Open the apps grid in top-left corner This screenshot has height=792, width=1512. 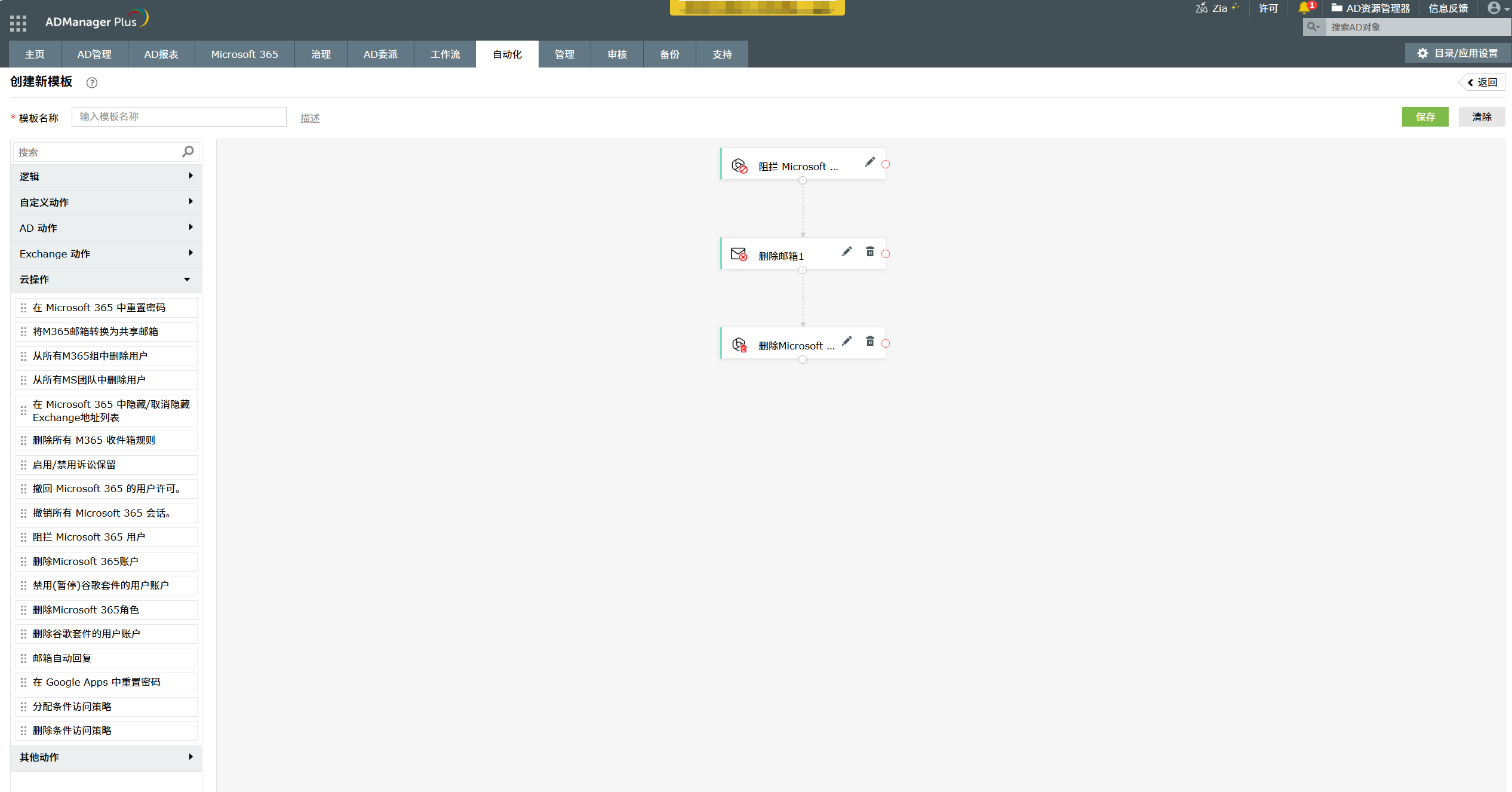(x=17, y=23)
